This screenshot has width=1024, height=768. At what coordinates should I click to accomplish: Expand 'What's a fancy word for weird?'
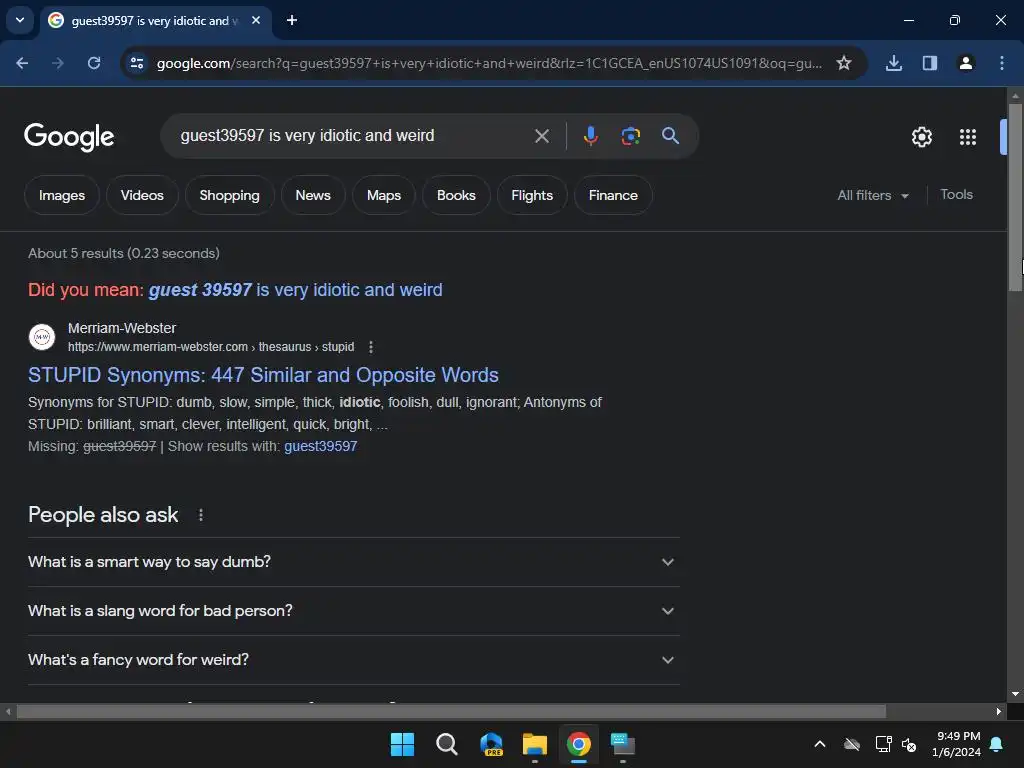pyautogui.click(x=353, y=660)
